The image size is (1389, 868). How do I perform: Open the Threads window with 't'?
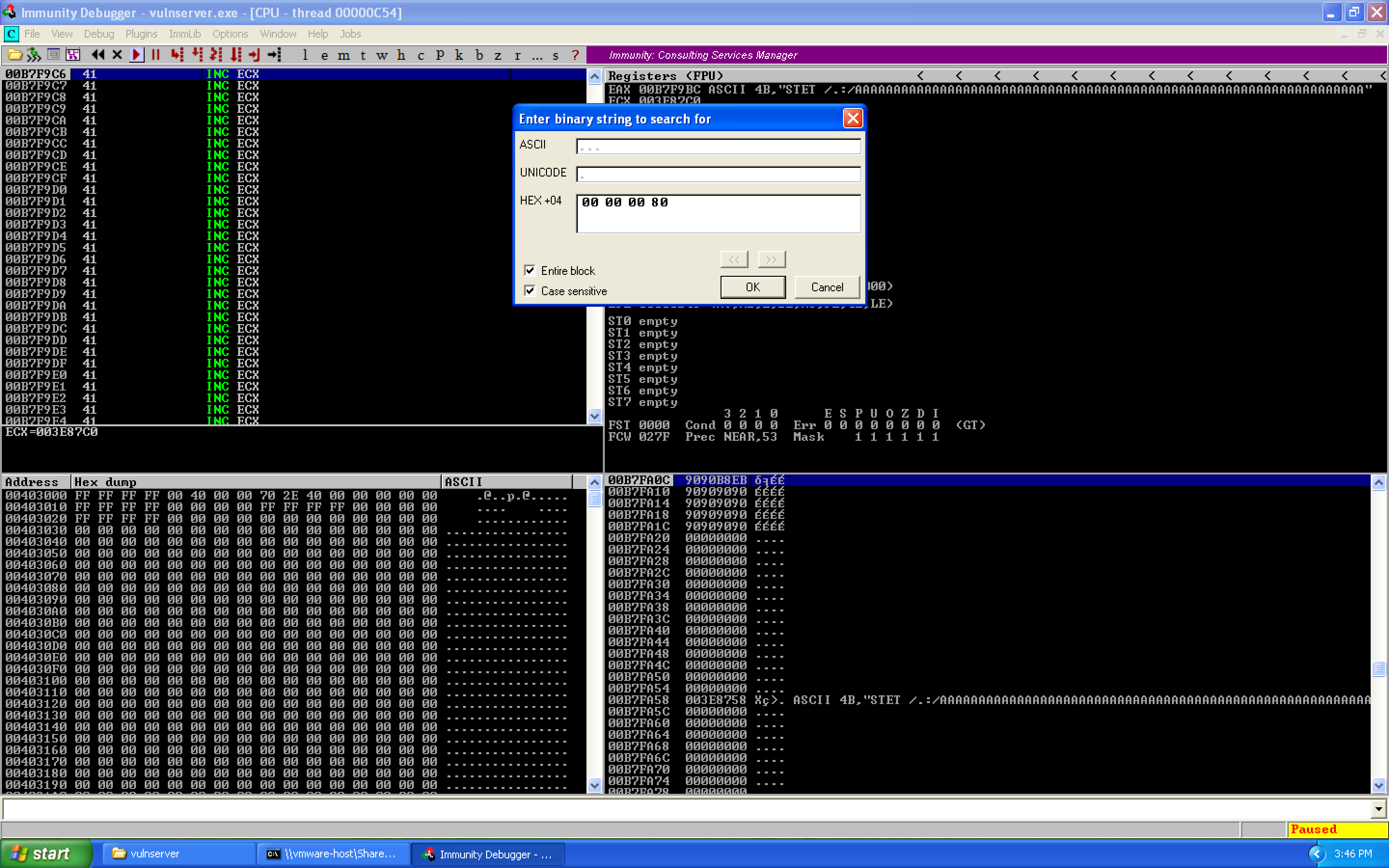(363, 55)
